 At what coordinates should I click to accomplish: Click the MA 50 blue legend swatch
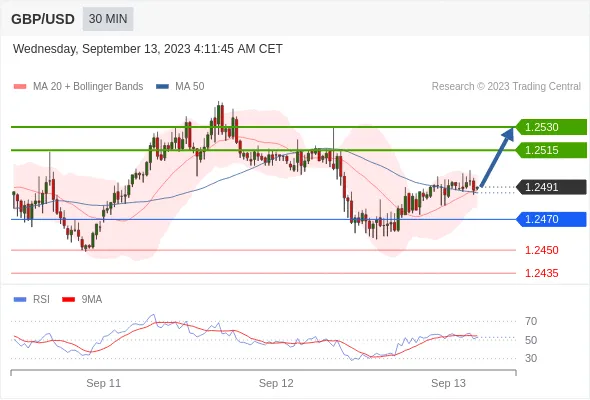[x=163, y=87]
